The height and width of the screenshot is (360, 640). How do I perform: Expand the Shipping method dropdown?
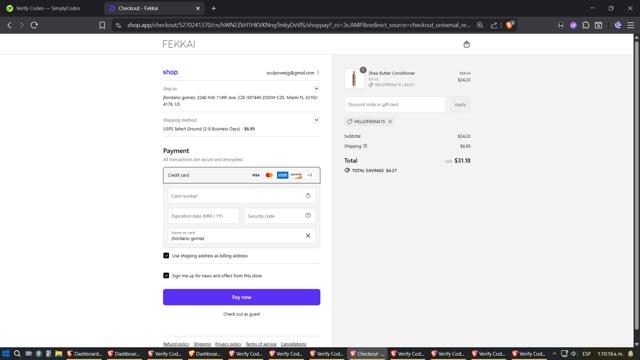(x=316, y=120)
